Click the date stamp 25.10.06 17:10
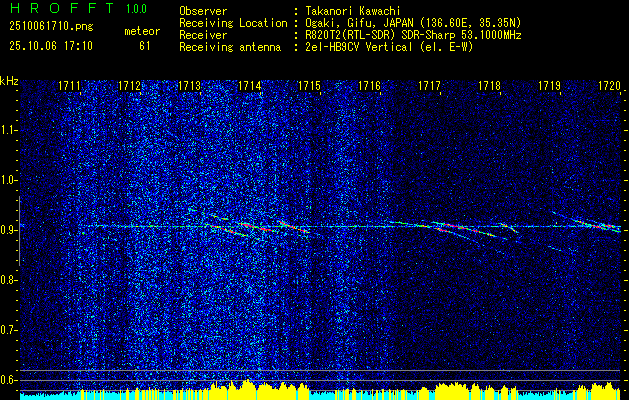The height and width of the screenshot is (400, 629). (x=51, y=46)
